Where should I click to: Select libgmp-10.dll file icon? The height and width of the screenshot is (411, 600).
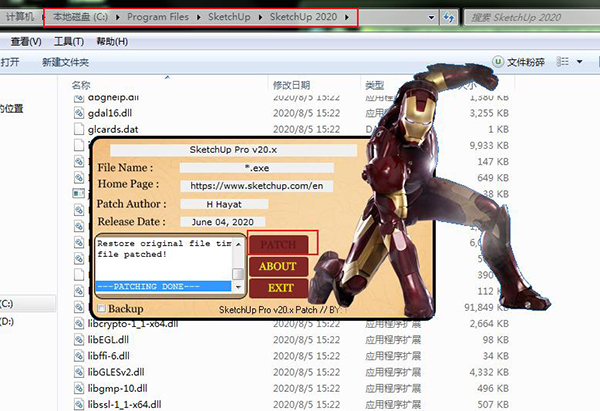click(x=78, y=388)
